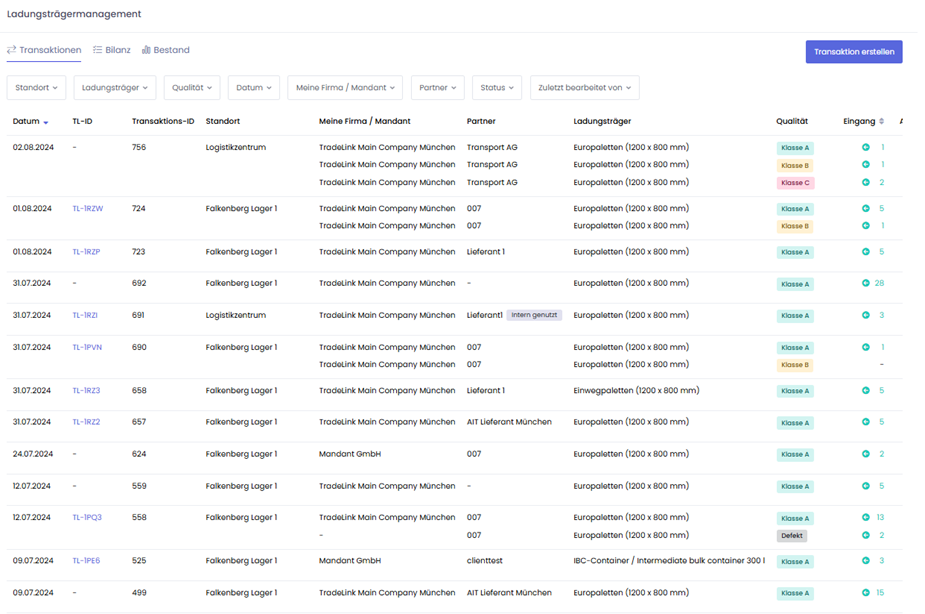Expand the Ladungsträger filter dropdown
The width and height of the screenshot is (925, 614).
pos(114,88)
